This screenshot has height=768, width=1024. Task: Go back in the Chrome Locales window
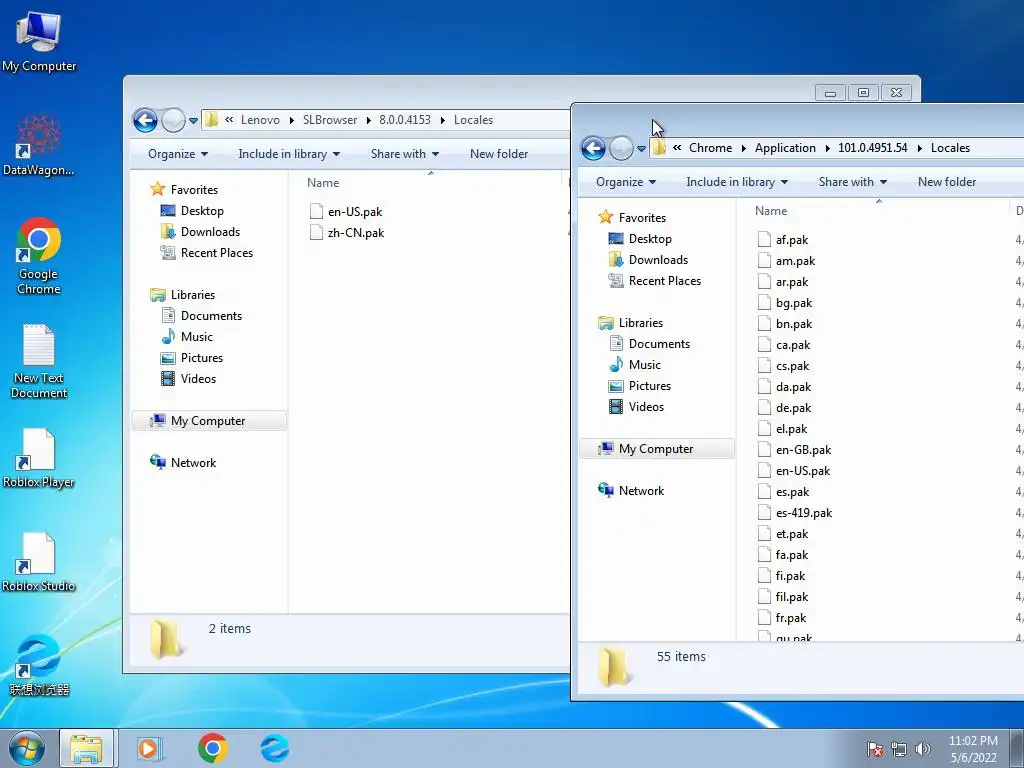pyautogui.click(x=593, y=148)
